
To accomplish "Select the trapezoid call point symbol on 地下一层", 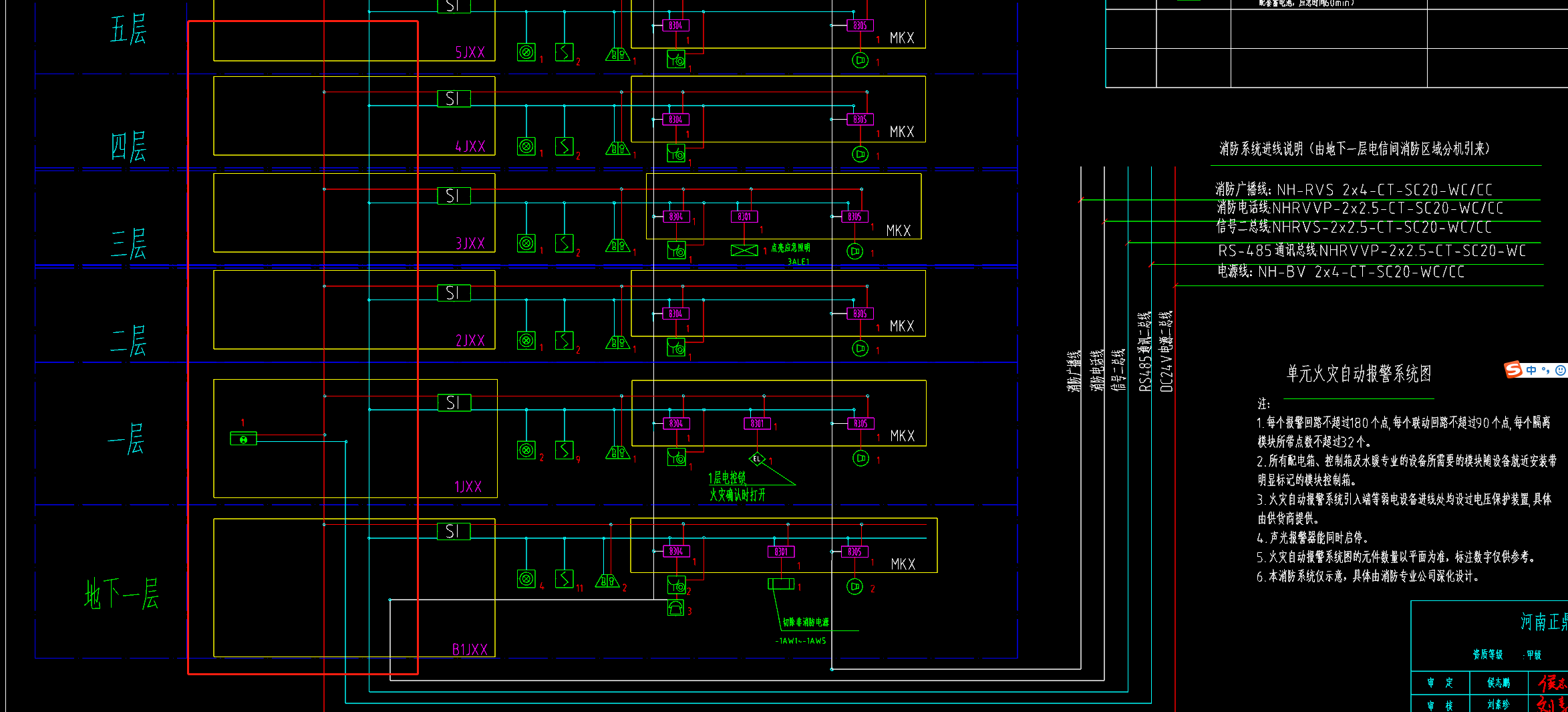I will click(607, 581).
